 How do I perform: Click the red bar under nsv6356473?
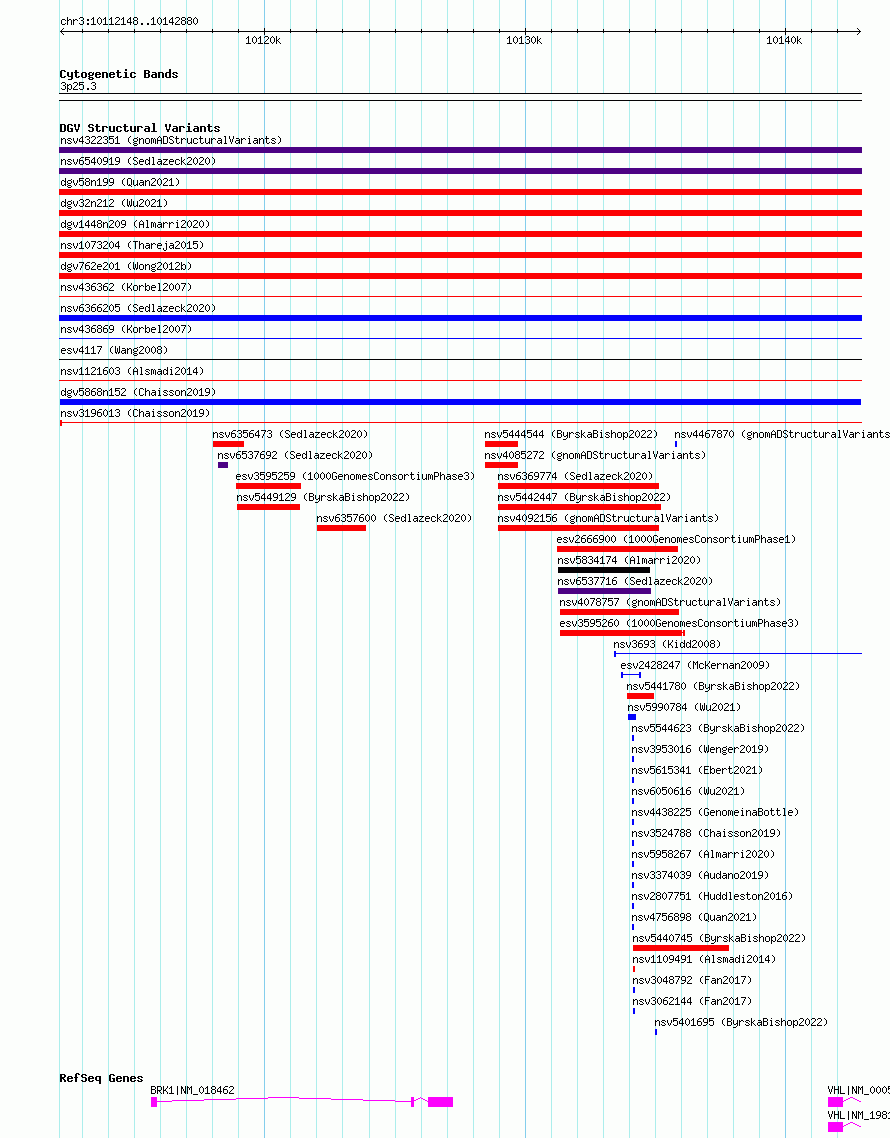(x=228, y=444)
